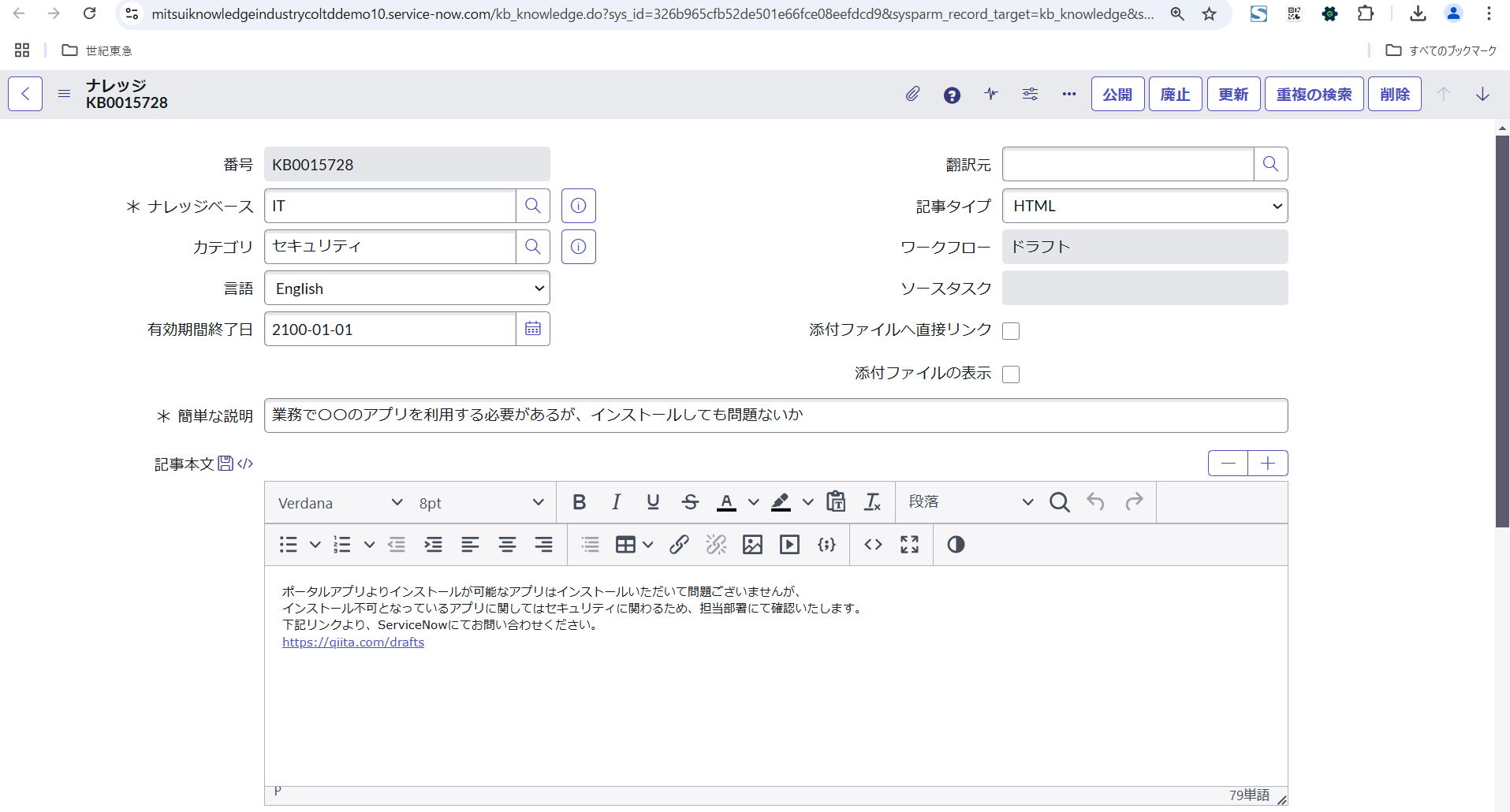The image size is (1510, 812).
Task: Toggle italic formatting in the editor
Action: point(617,502)
